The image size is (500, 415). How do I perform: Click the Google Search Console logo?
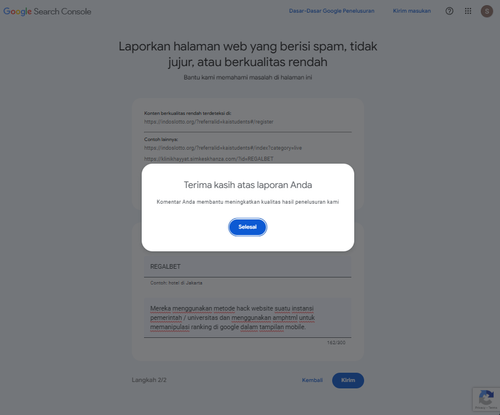click(x=47, y=11)
